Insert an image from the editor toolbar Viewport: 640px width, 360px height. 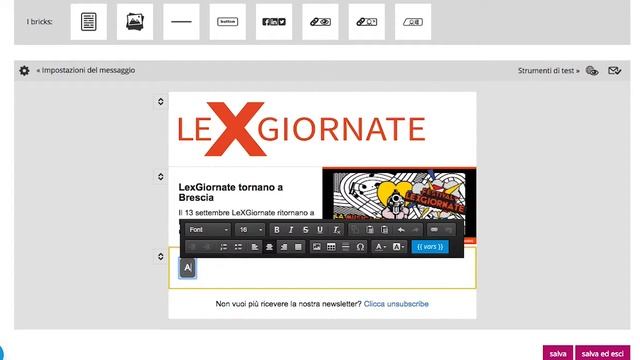[316, 247]
